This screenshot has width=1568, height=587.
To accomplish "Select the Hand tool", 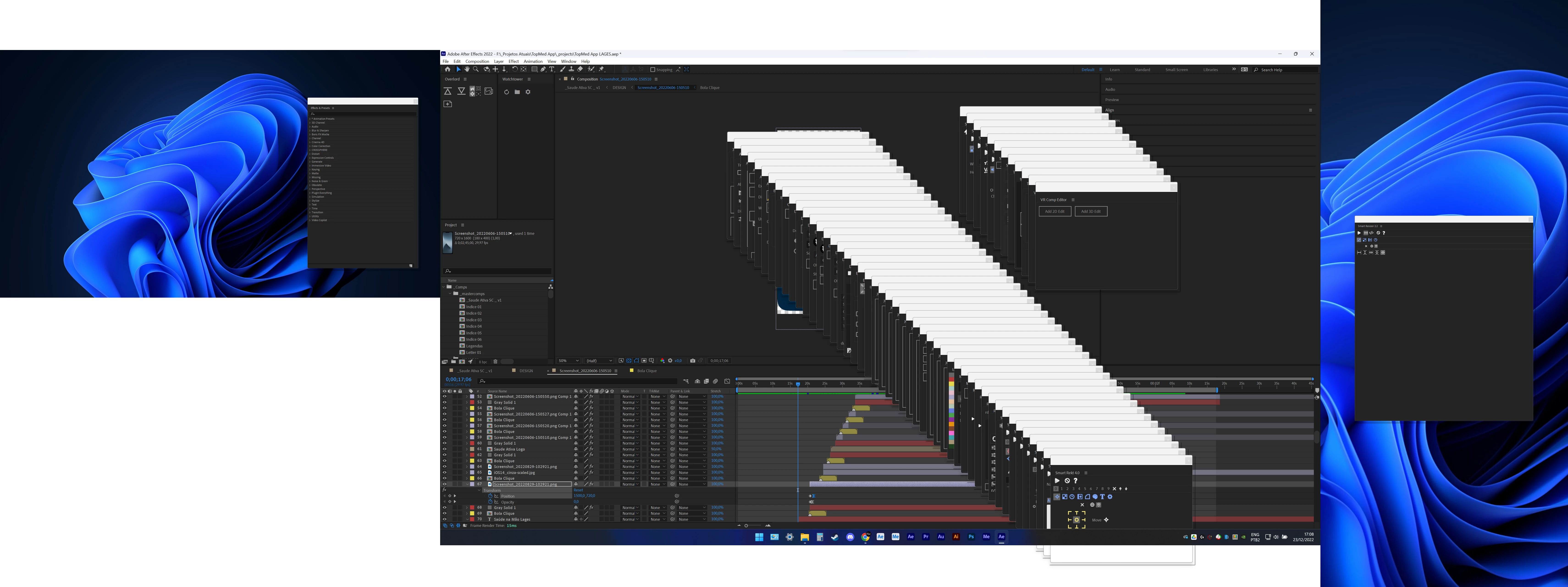I will click(467, 69).
